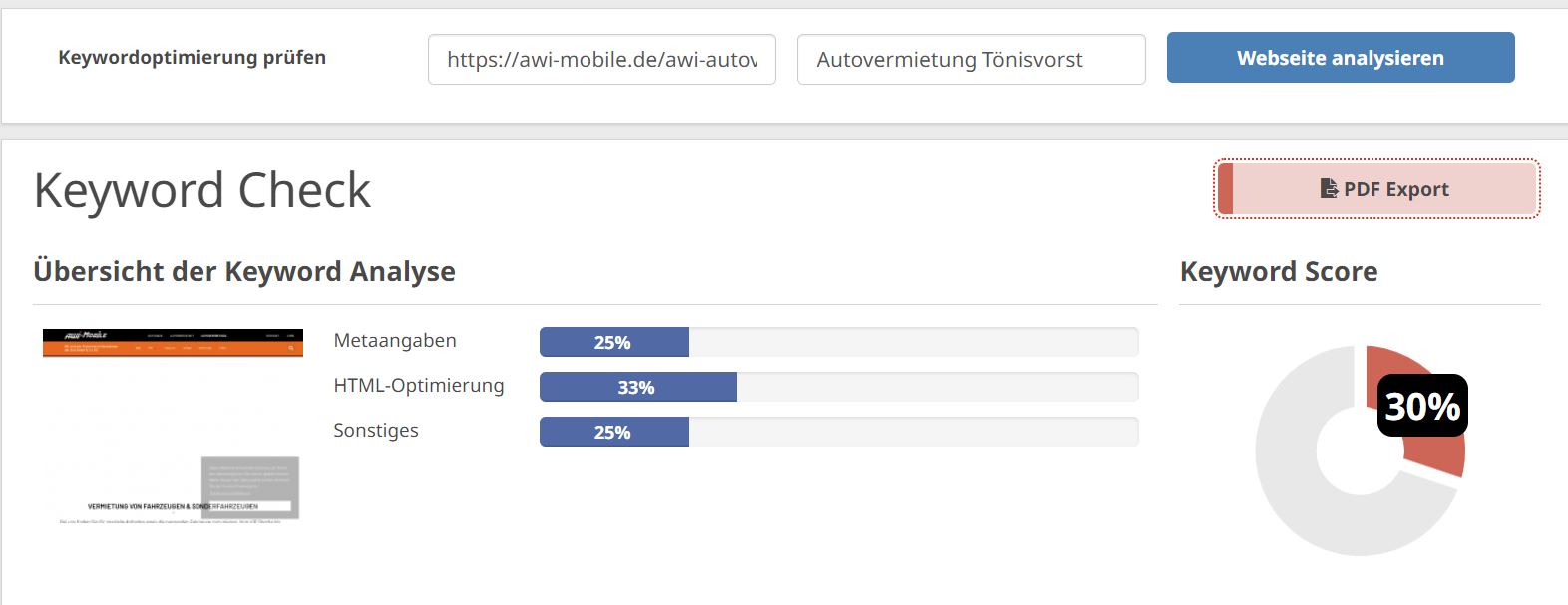Open the website preview thumbnail
This screenshot has width=1568, height=605.
[173, 427]
